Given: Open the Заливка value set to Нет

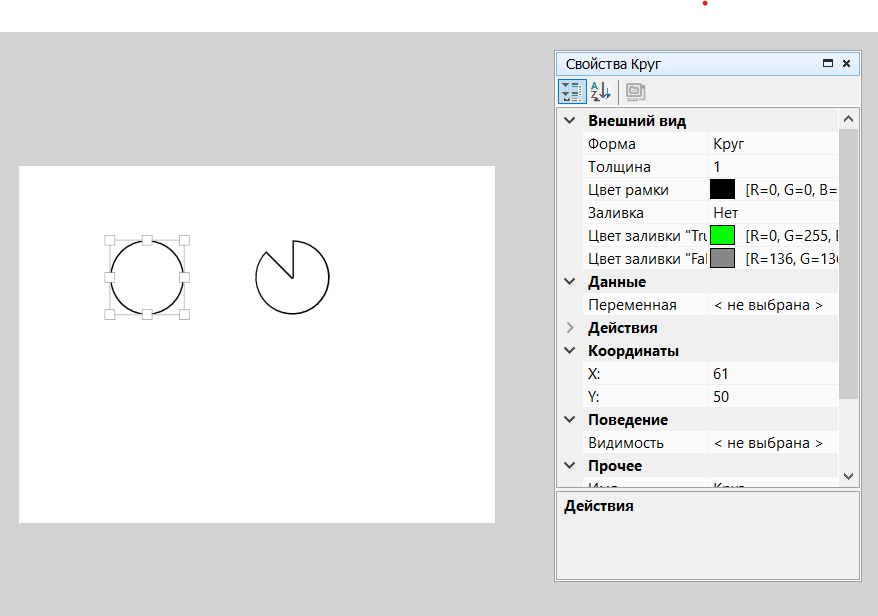Looking at the screenshot, I should pos(770,213).
